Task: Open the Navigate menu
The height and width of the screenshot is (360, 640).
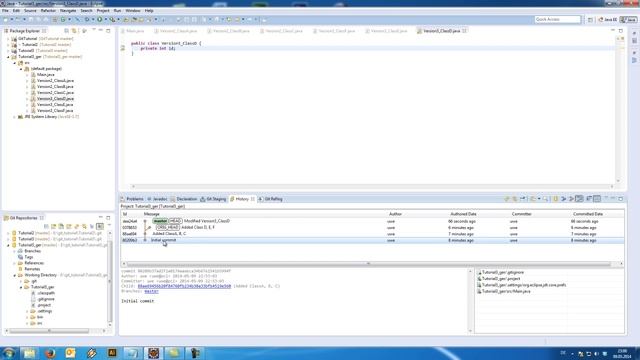Action: point(68,11)
